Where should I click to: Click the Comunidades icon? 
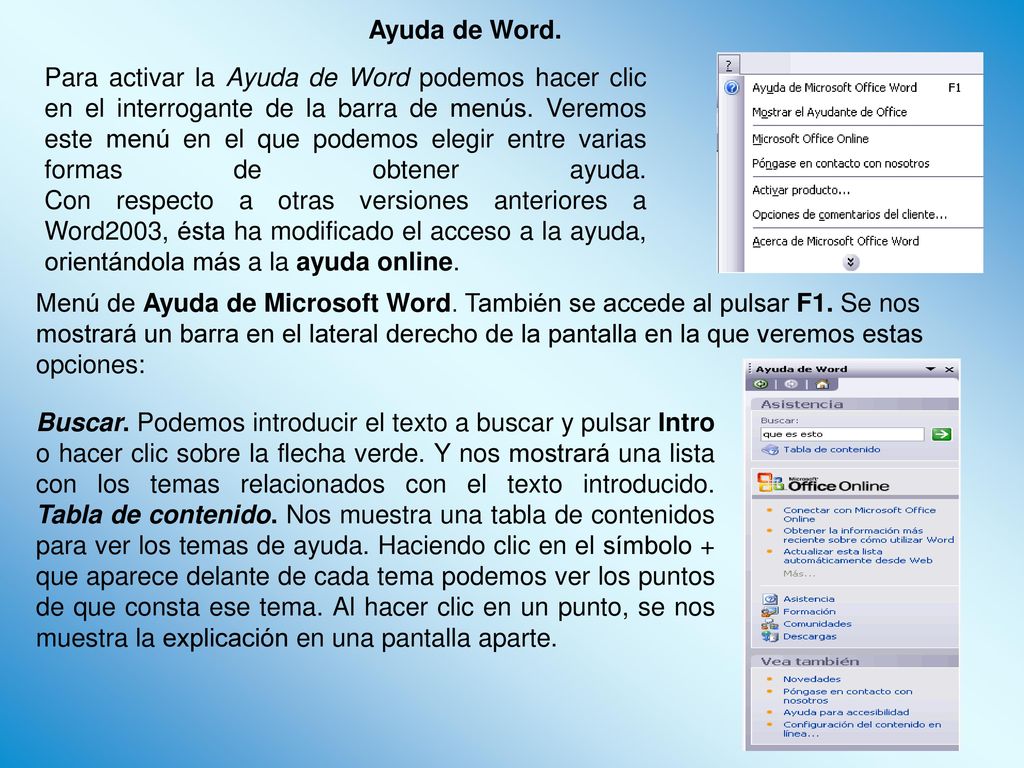(x=770, y=624)
